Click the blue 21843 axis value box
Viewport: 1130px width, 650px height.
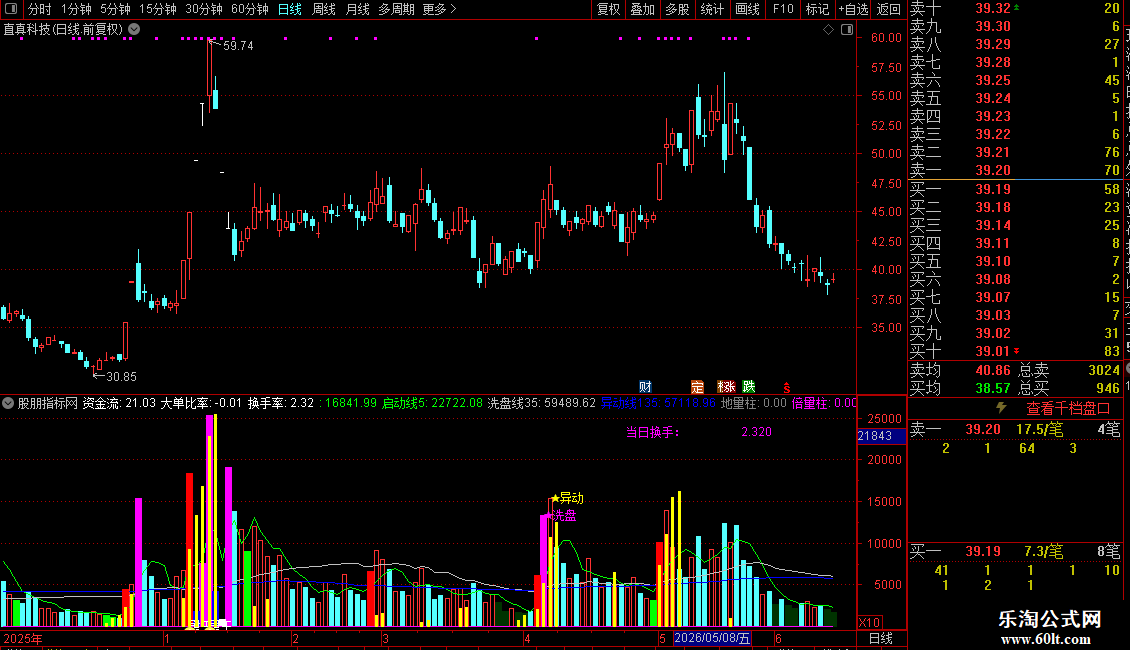[881, 435]
